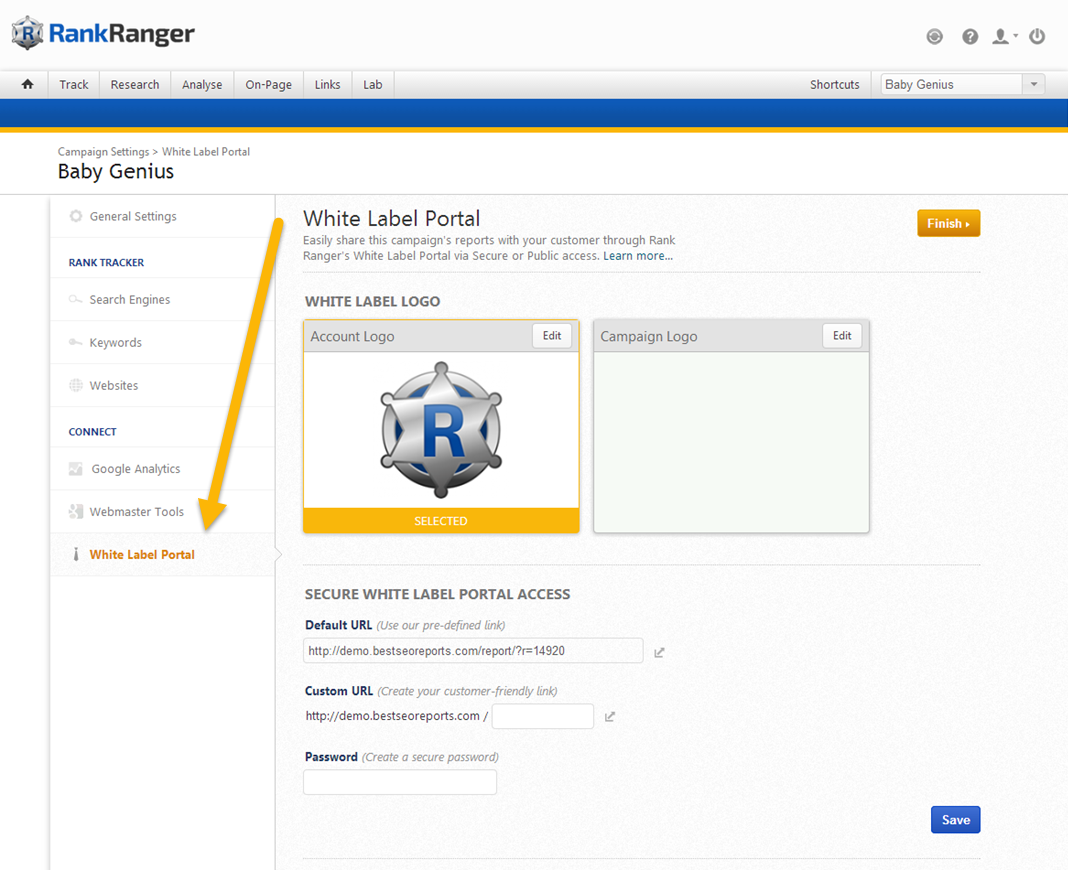Viewport: 1068px width, 870px height.
Task: Click the circular support icon in header
Action: (x=935, y=37)
